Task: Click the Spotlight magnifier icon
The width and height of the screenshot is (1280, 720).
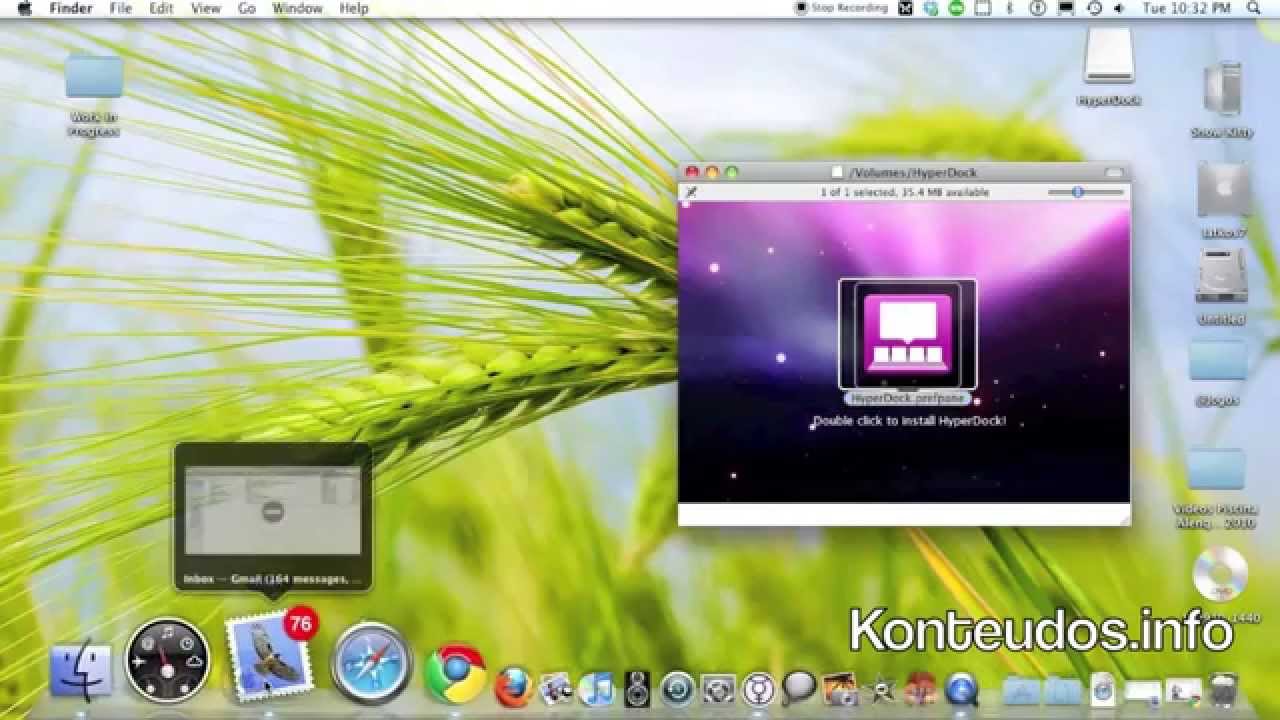Action: click(x=1254, y=8)
